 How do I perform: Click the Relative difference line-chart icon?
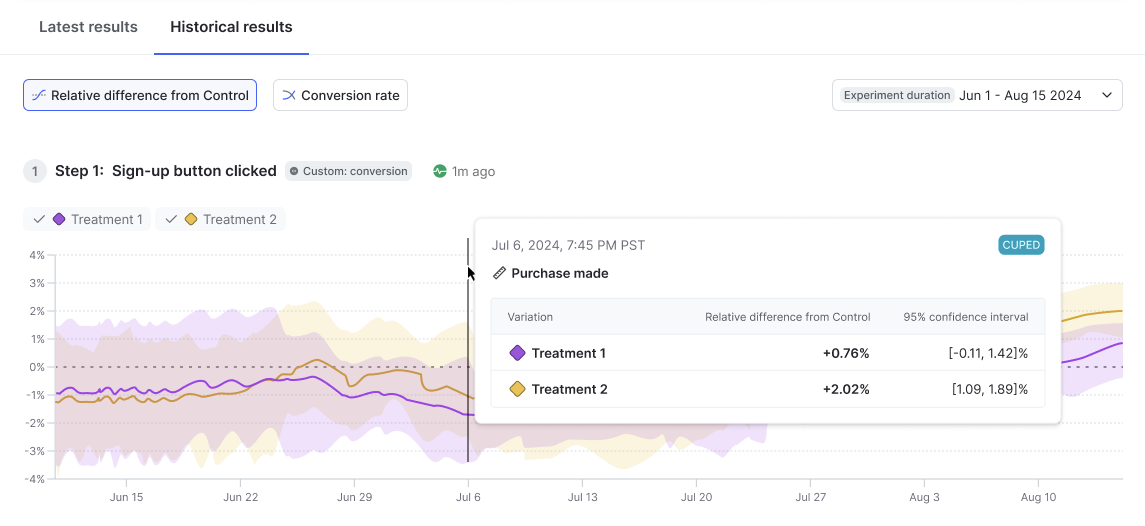pos(39,95)
